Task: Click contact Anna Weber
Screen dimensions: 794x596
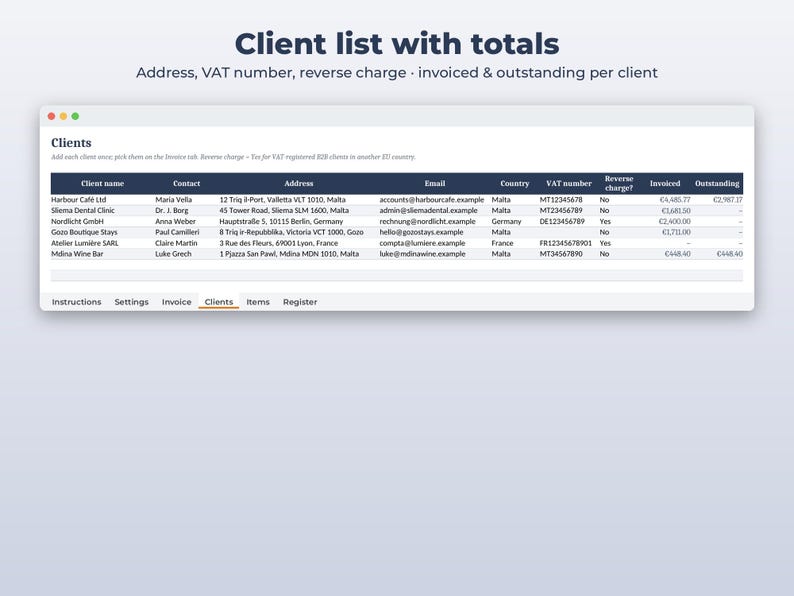Action: (175, 221)
